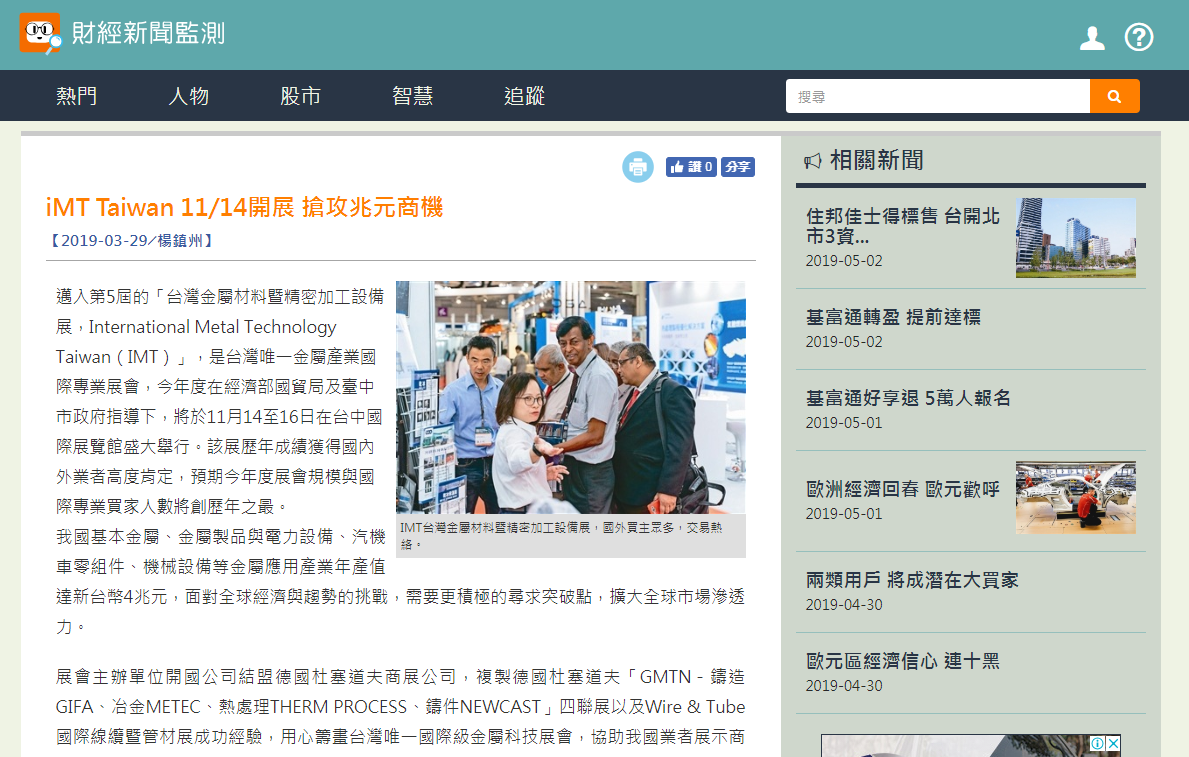Click the Facebook 分享 share button
This screenshot has height=757, width=1189.
(x=737, y=167)
